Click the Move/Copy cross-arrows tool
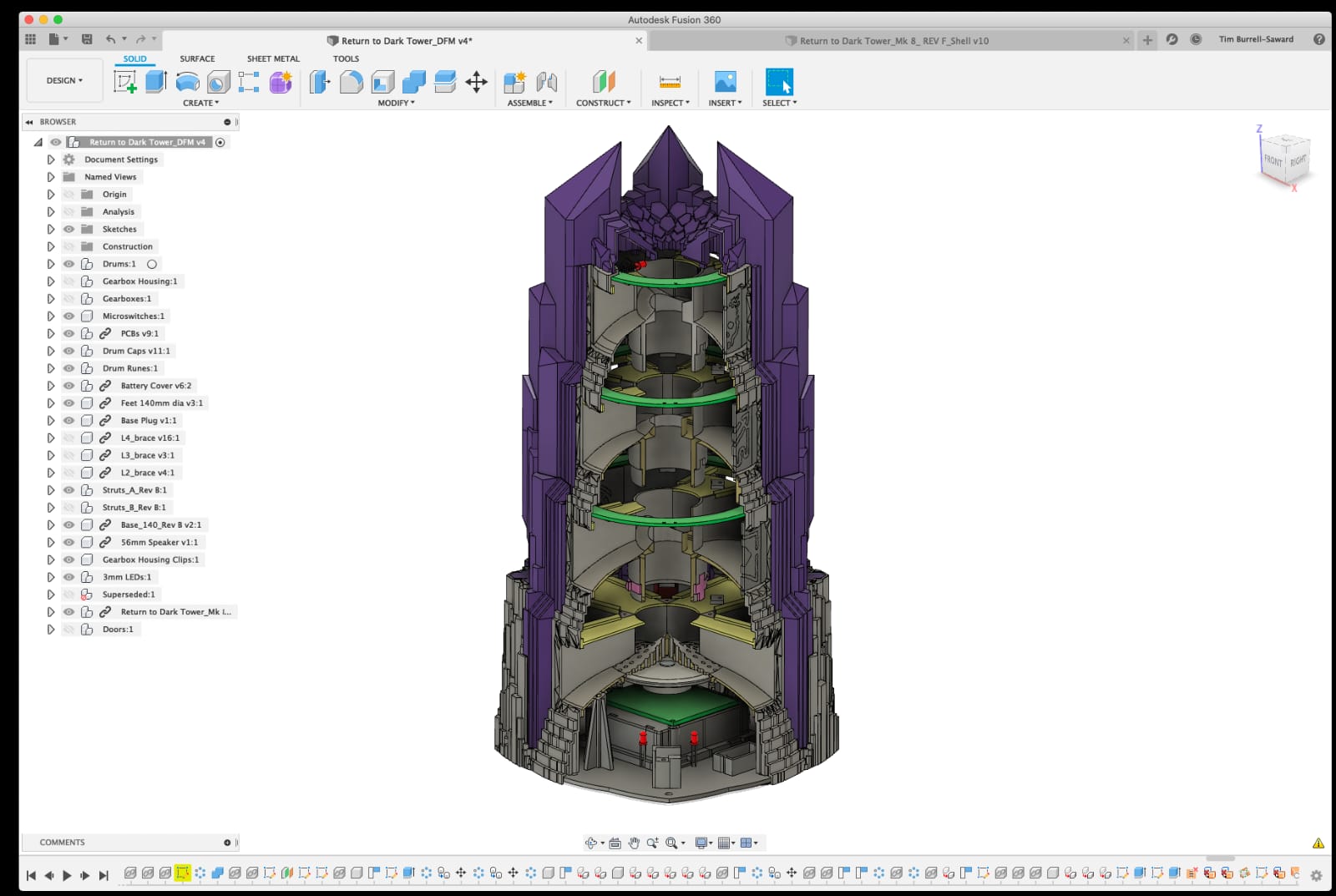 tap(476, 81)
